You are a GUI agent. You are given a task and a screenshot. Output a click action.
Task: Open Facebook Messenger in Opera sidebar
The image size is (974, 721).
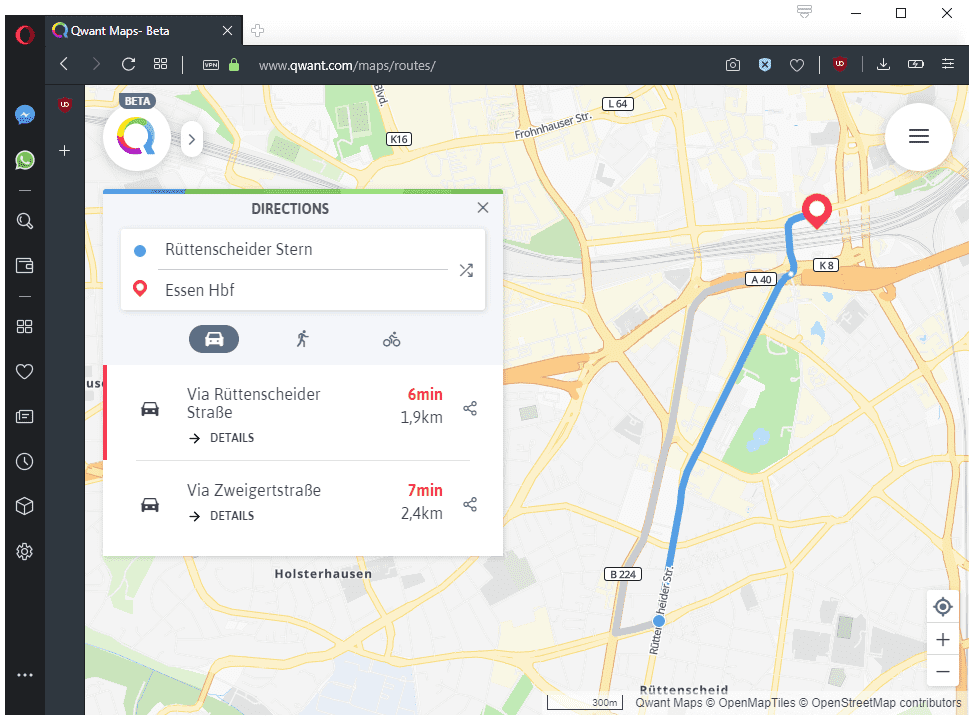[25, 115]
